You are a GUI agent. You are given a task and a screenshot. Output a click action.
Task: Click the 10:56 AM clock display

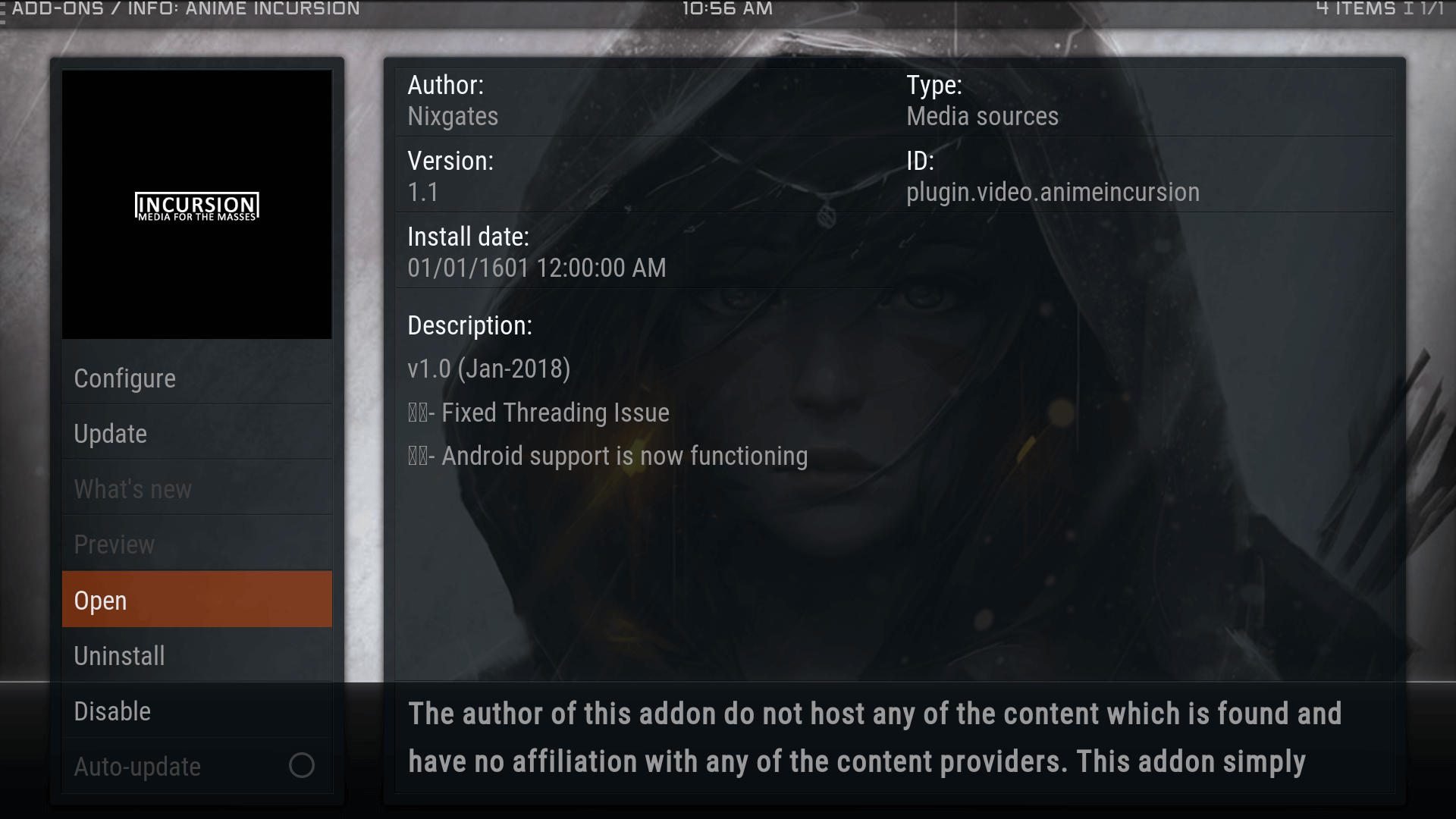click(x=727, y=9)
